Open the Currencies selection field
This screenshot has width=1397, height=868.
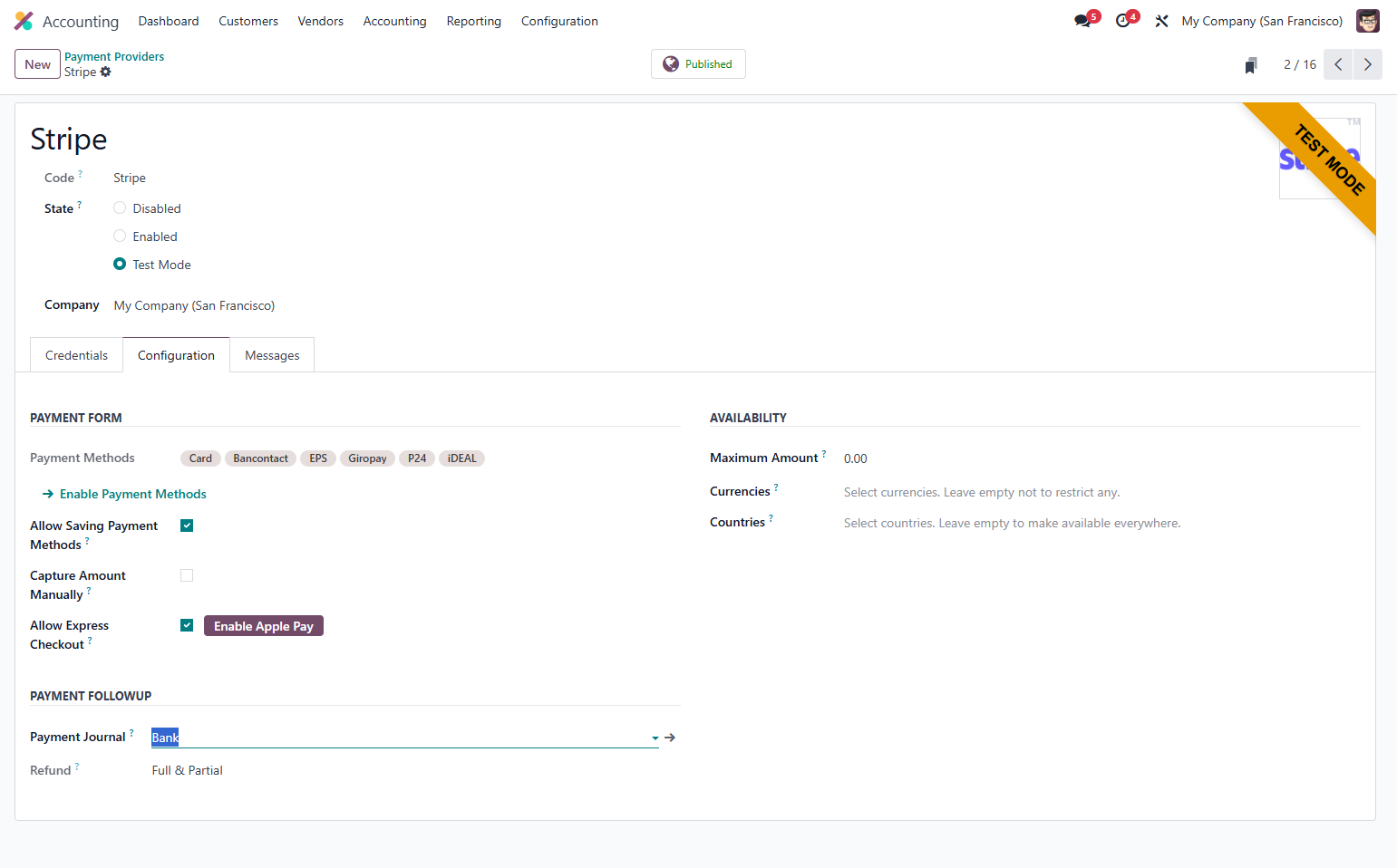tap(1101, 492)
